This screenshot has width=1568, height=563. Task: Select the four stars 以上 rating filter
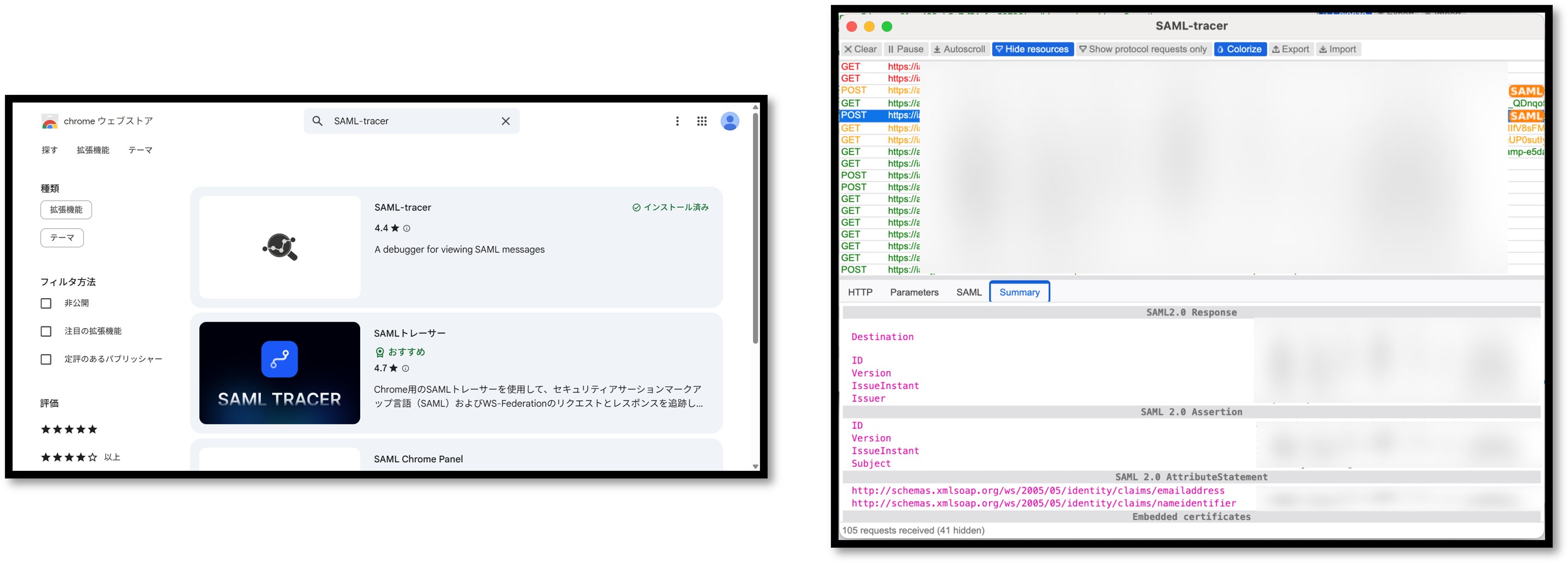(x=80, y=457)
